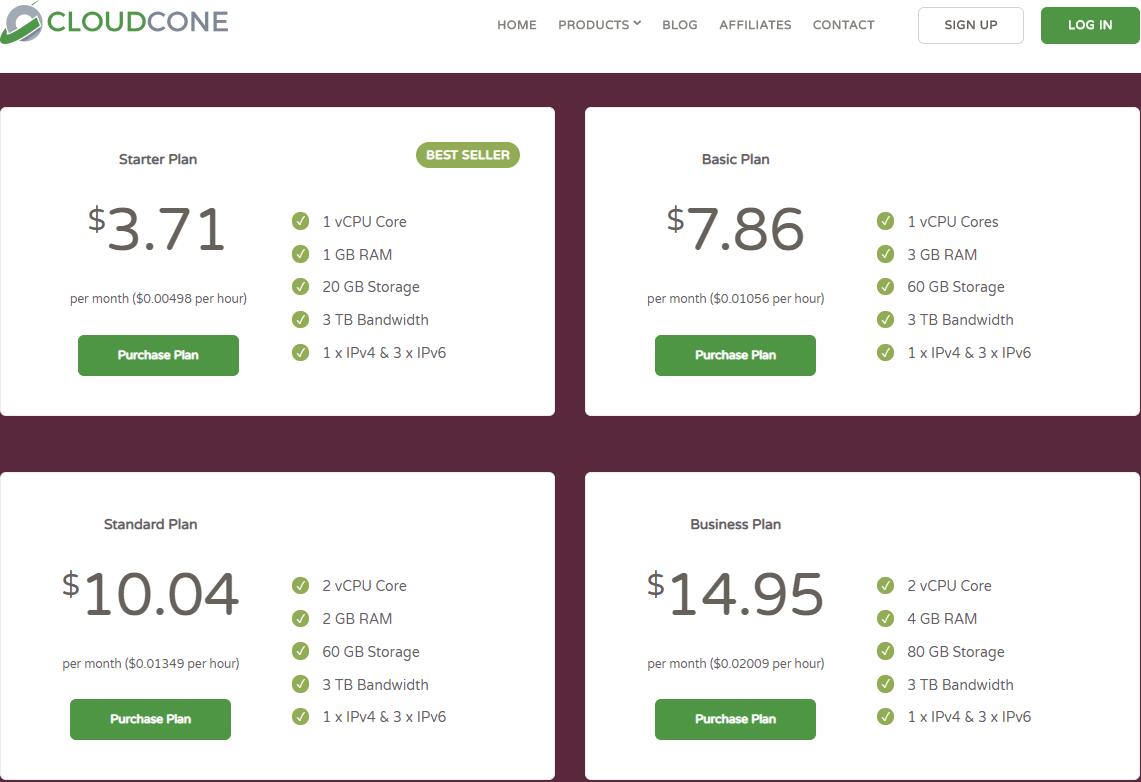Click the CloudCone logo icon
Screen dimensions: 1141x782
21,21
